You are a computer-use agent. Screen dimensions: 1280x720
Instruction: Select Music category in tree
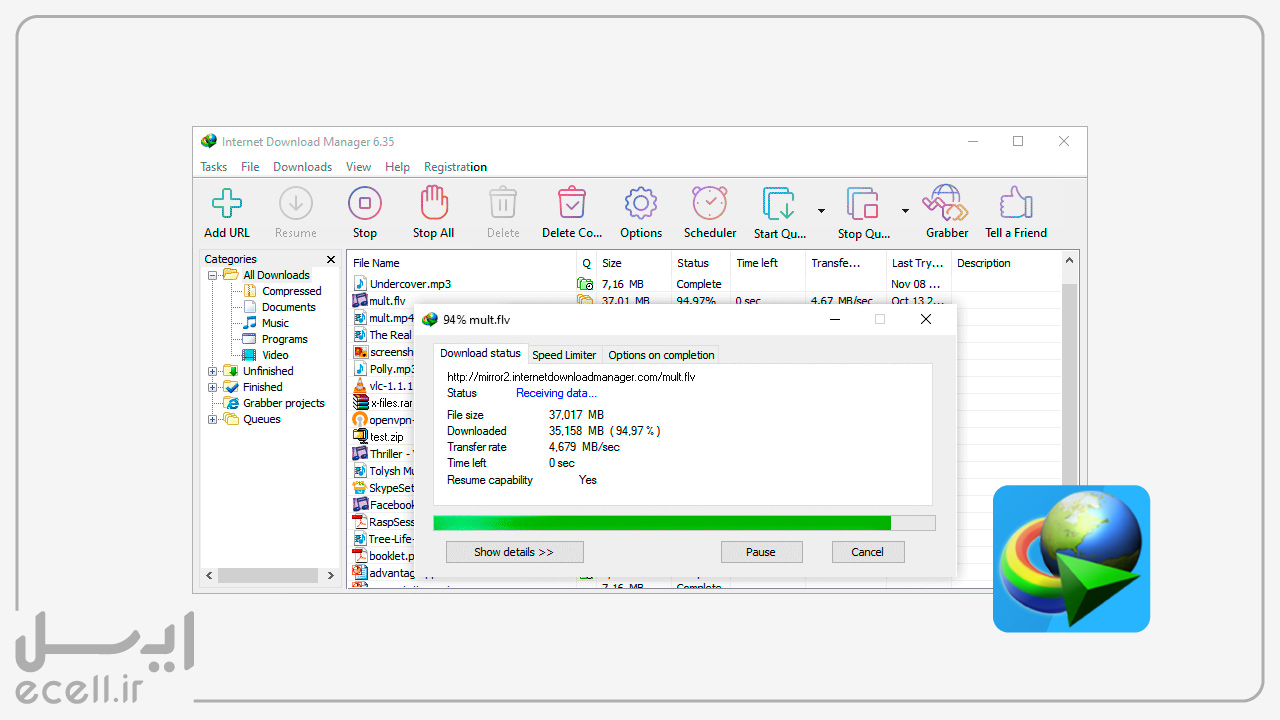tap(275, 323)
